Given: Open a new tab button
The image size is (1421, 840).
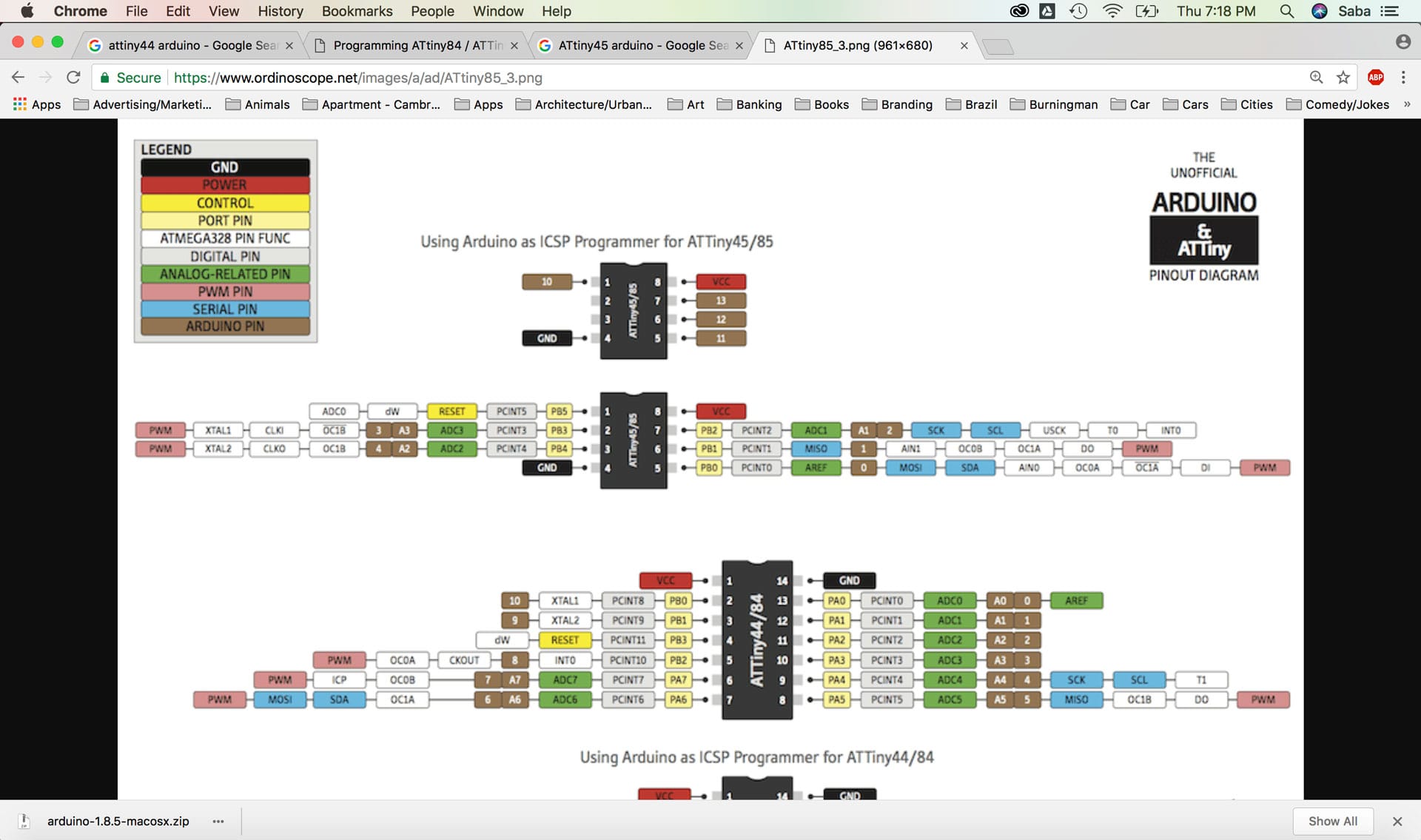Looking at the screenshot, I should click(998, 47).
